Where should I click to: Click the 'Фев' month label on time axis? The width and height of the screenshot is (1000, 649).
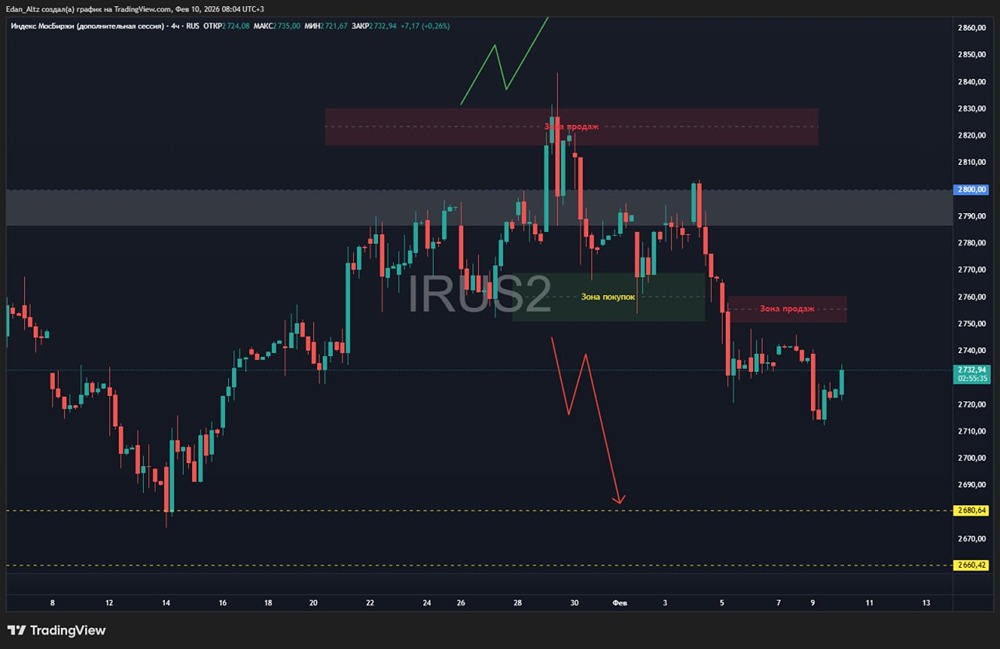pyautogui.click(x=619, y=602)
